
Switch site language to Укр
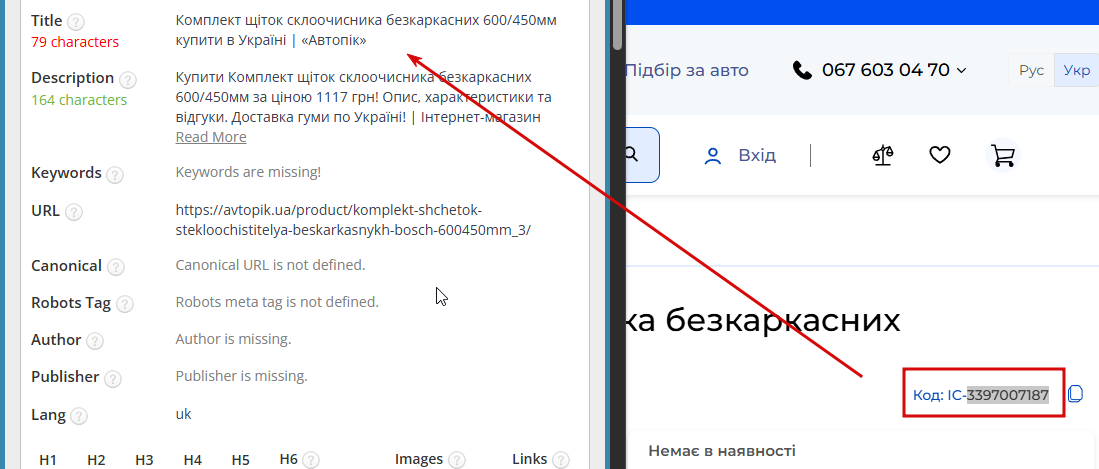tap(1076, 71)
